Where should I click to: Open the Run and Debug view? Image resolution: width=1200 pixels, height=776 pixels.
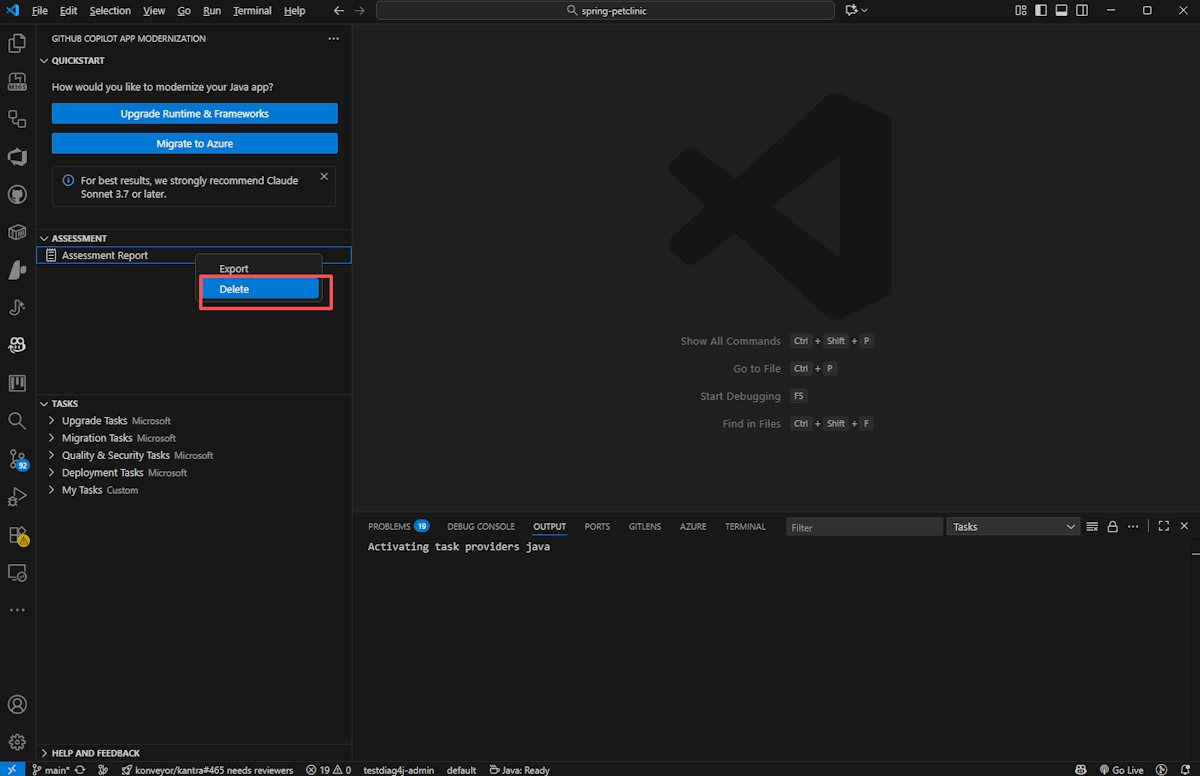tap(17, 497)
